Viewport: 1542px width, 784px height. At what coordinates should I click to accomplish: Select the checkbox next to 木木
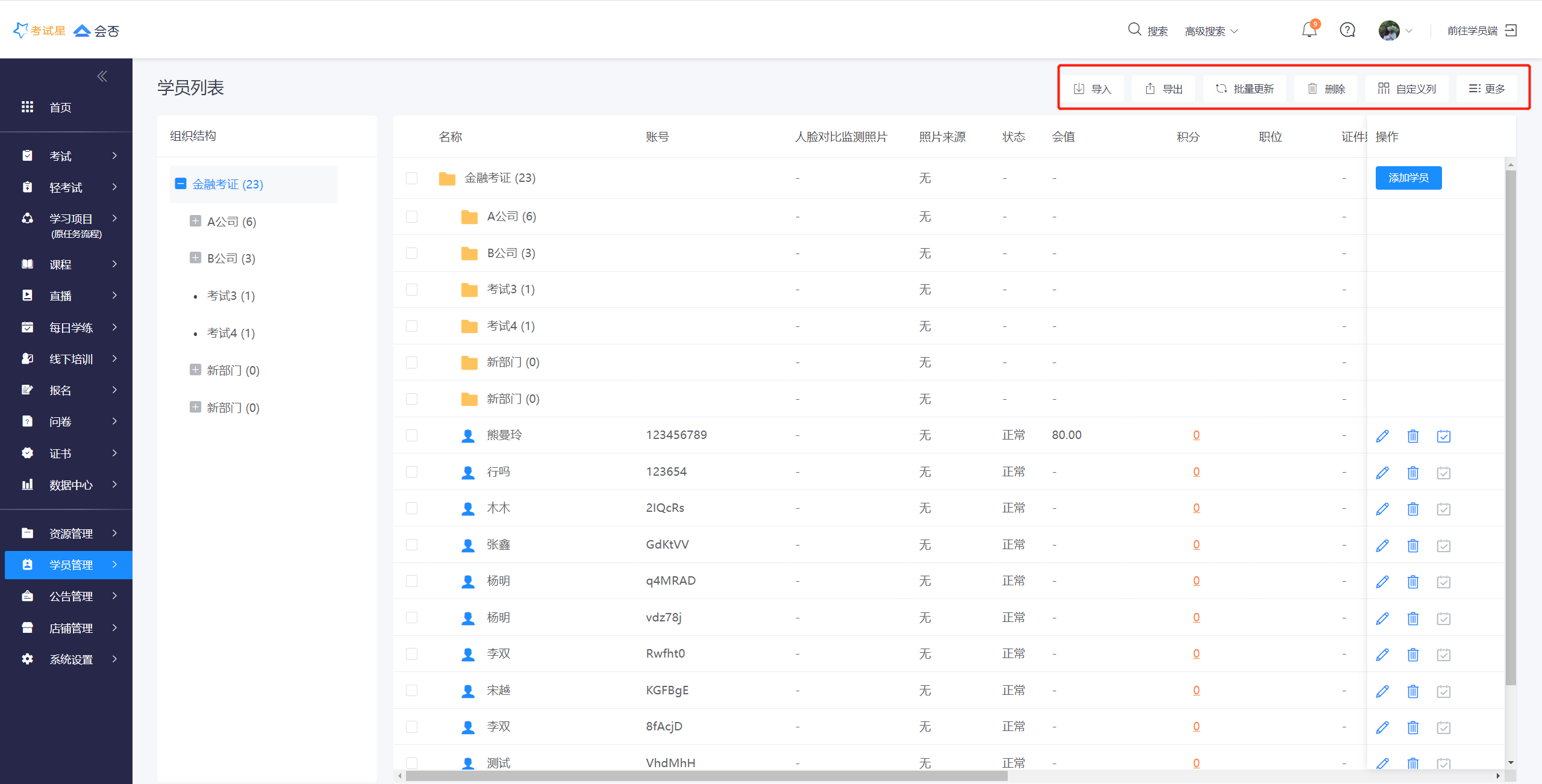[x=412, y=508]
